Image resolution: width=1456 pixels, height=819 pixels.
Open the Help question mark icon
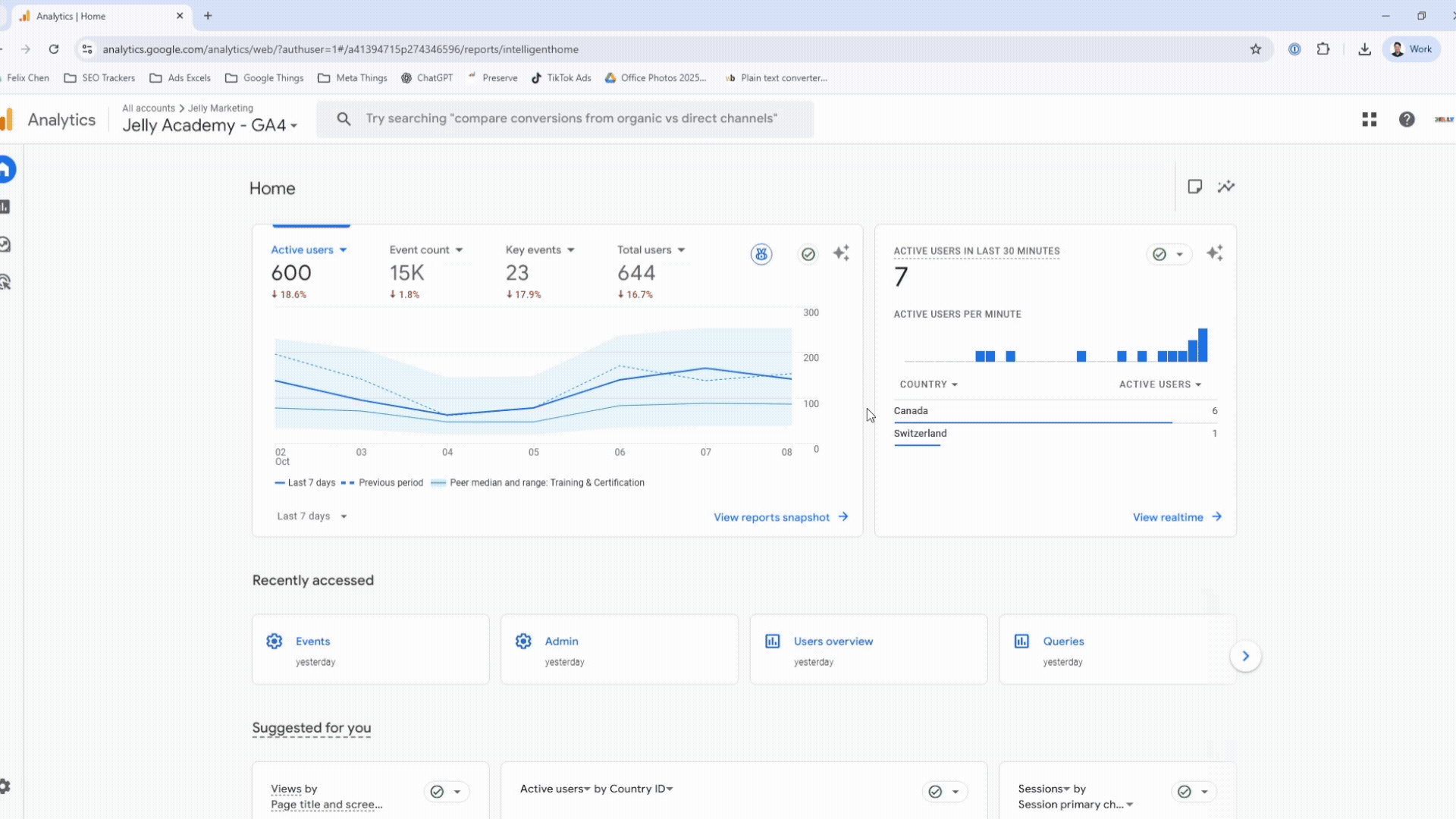(x=1407, y=119)
